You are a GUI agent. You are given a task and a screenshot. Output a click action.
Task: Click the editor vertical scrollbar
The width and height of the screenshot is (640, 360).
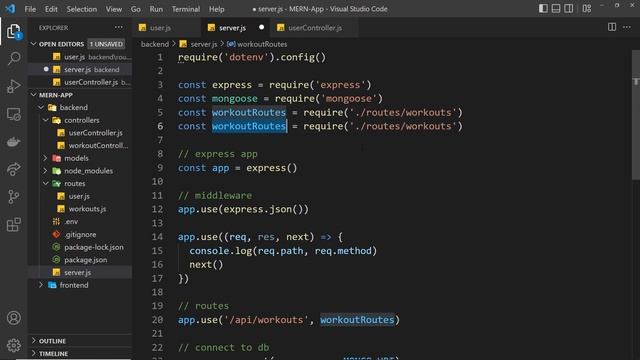tap(636, 114)
